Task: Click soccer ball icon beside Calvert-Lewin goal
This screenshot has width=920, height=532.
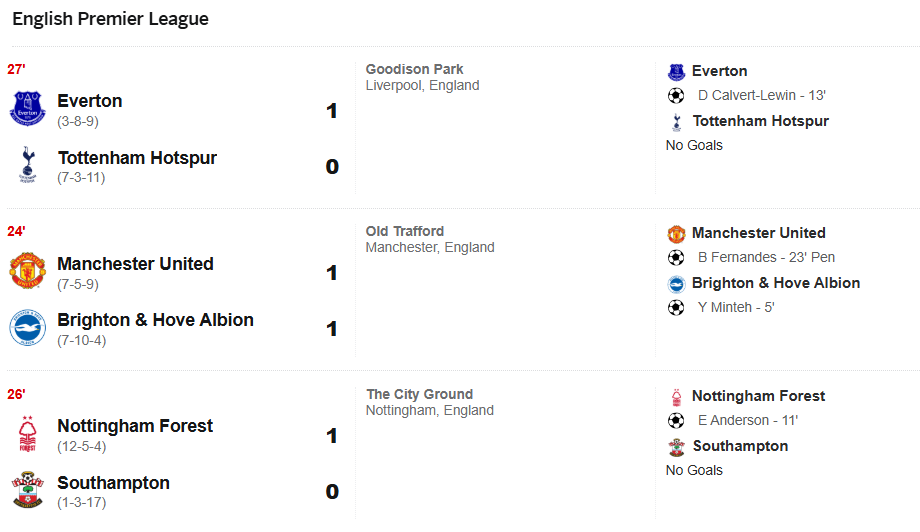Action: pyautogui.click(x=677, y=96)
